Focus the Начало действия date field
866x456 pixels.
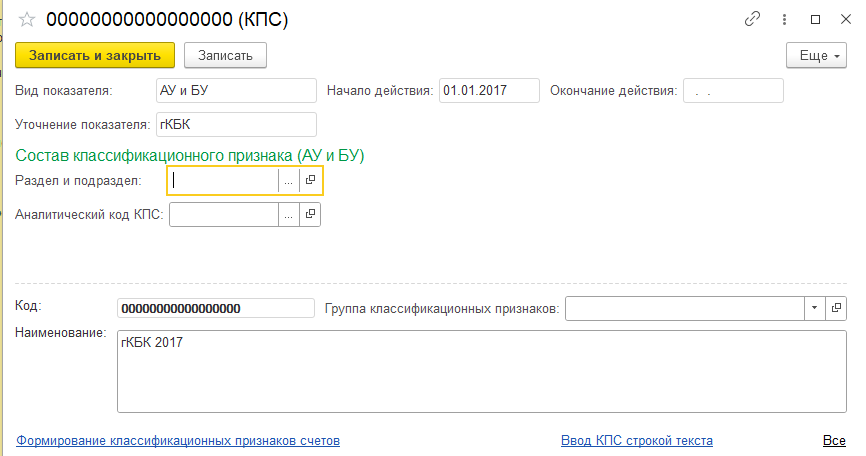coord(489,91)
